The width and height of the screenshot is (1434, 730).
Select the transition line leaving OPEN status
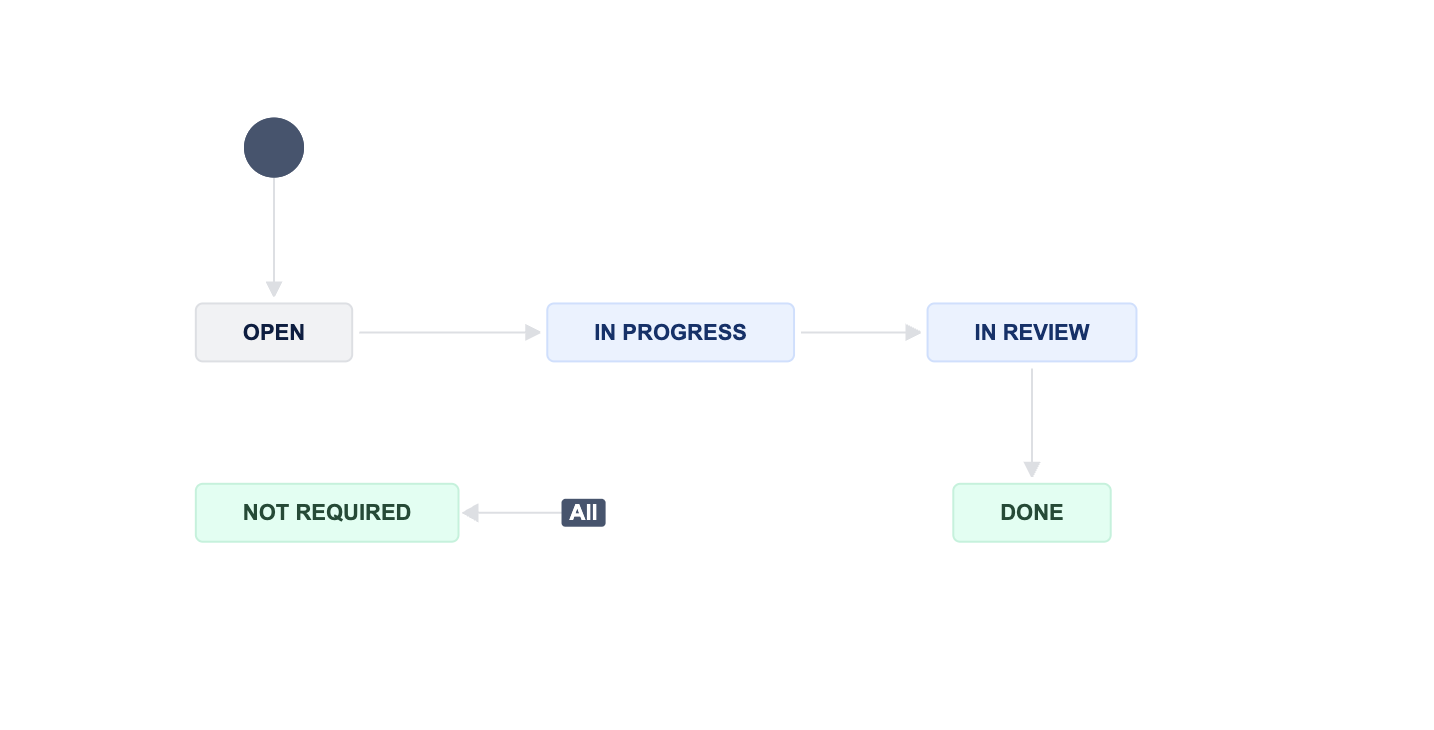pyautogui.click(x=442, y=332)
